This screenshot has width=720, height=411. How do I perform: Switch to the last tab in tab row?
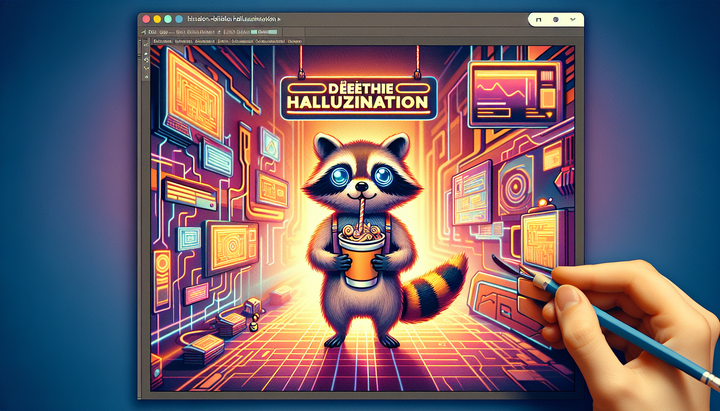[x=295, y=43]
